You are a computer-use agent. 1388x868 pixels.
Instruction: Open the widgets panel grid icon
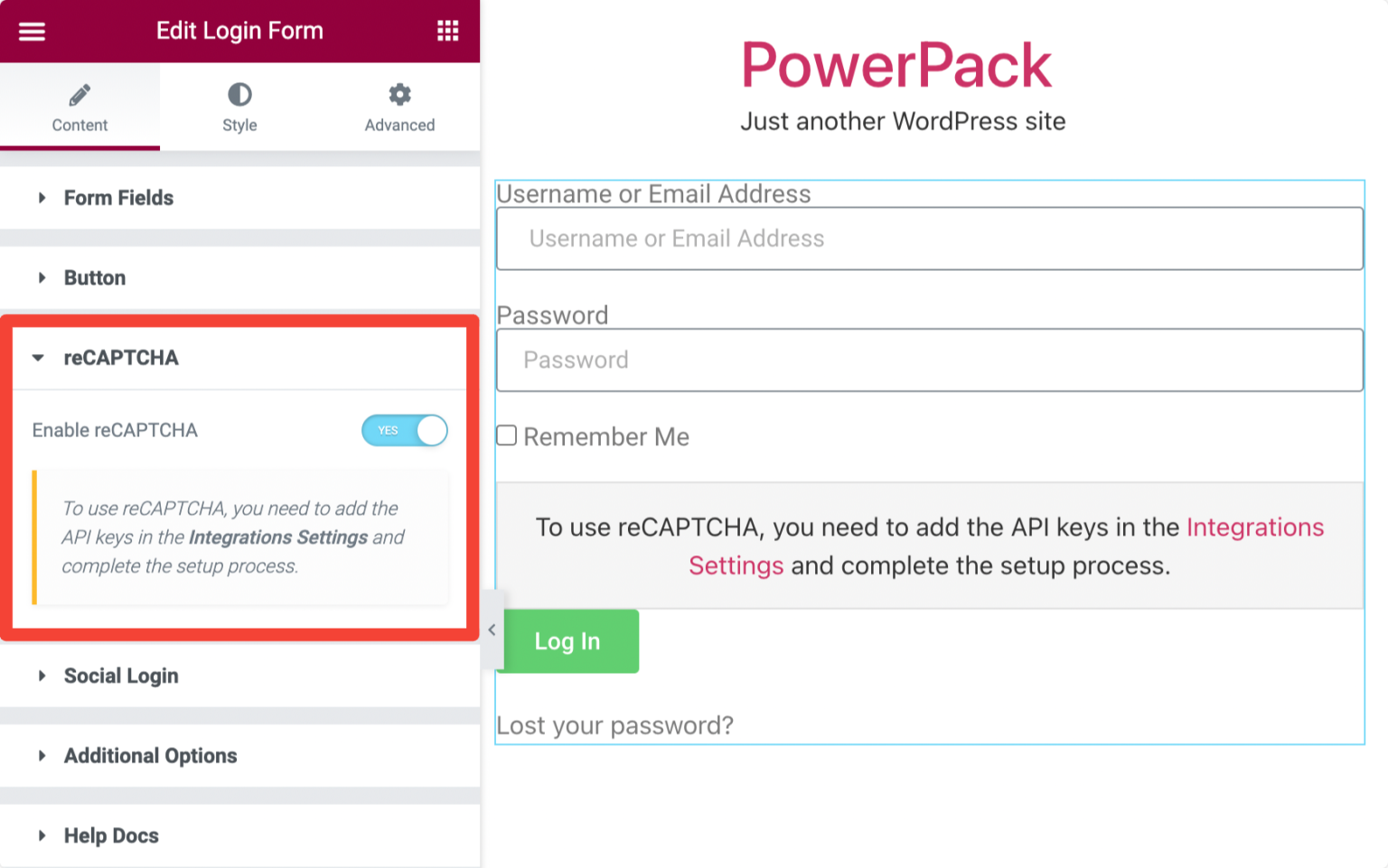(x=447, y=30)
